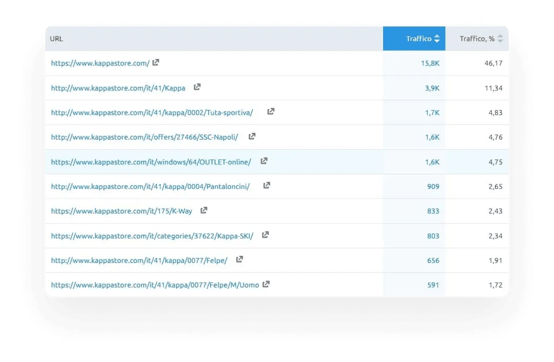Open external link icon for SSC-Napoli row
The width and height of the screenshot is (554, 362).
coord(252,136)
